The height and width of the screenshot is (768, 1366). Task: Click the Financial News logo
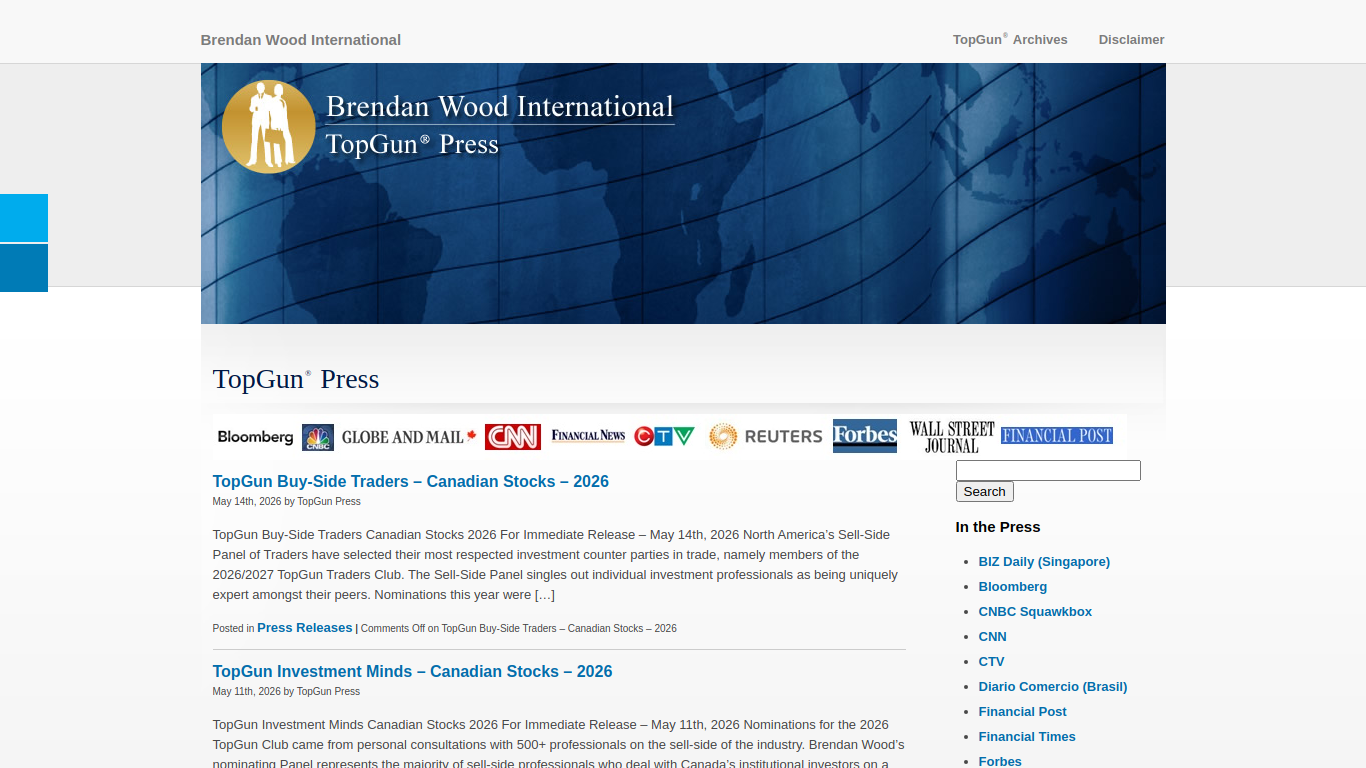(588, 436)
